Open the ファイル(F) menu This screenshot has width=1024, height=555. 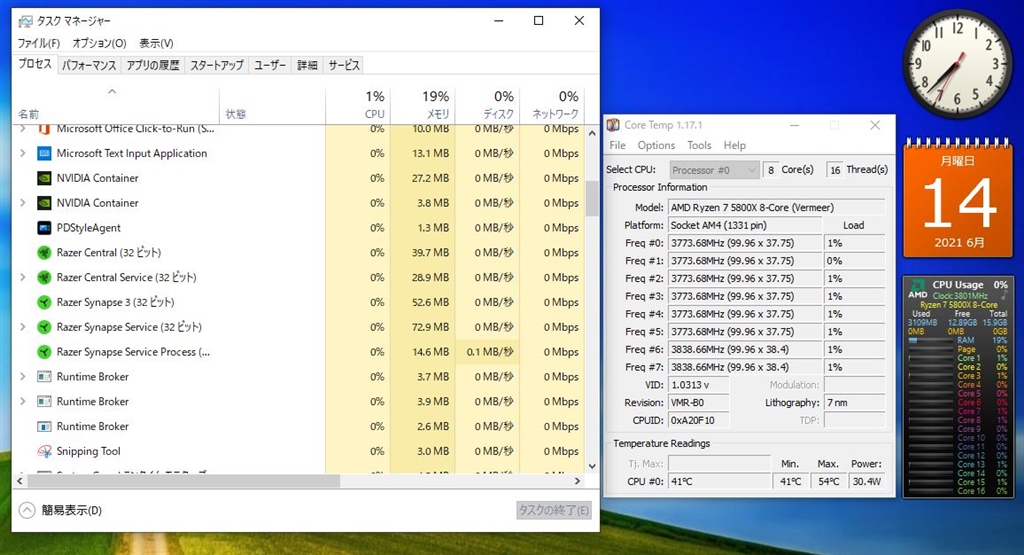coord(39,43)
